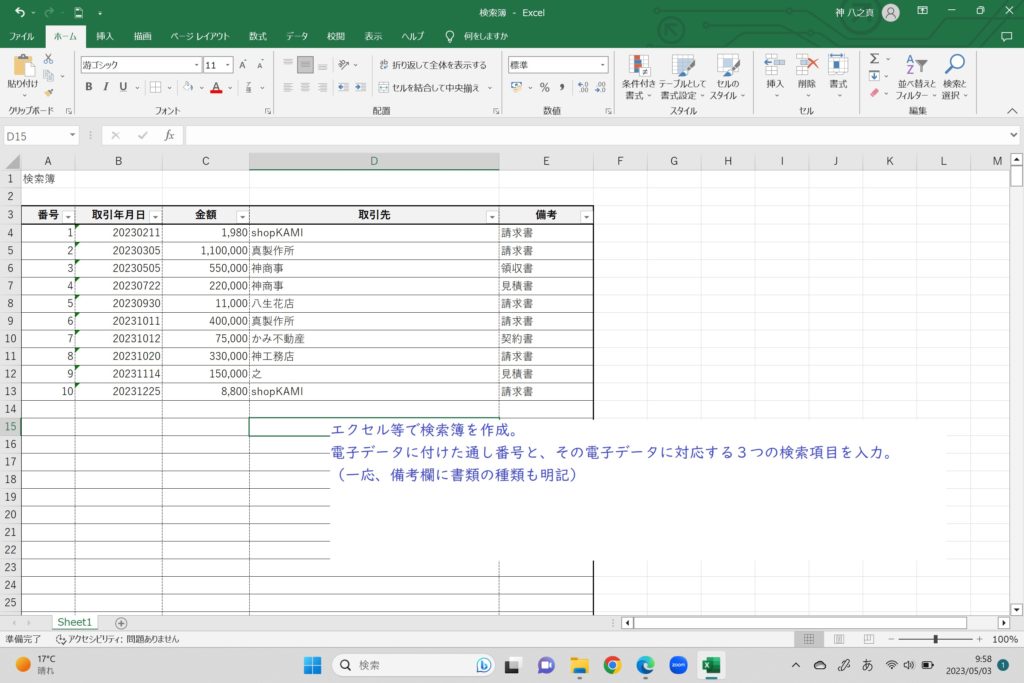
Task: Expand the number format 標準 dropdown
Action: [x=602, y=65]
